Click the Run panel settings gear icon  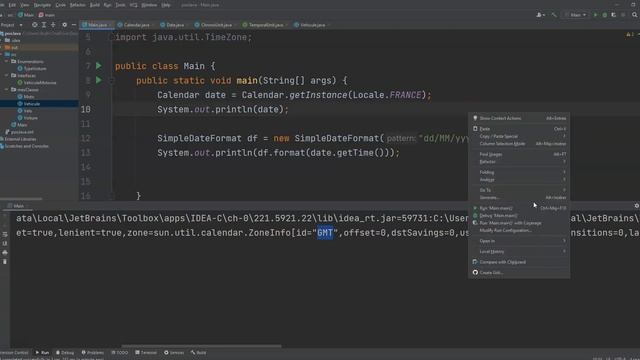pyautogui.click(x=636, y=206)
